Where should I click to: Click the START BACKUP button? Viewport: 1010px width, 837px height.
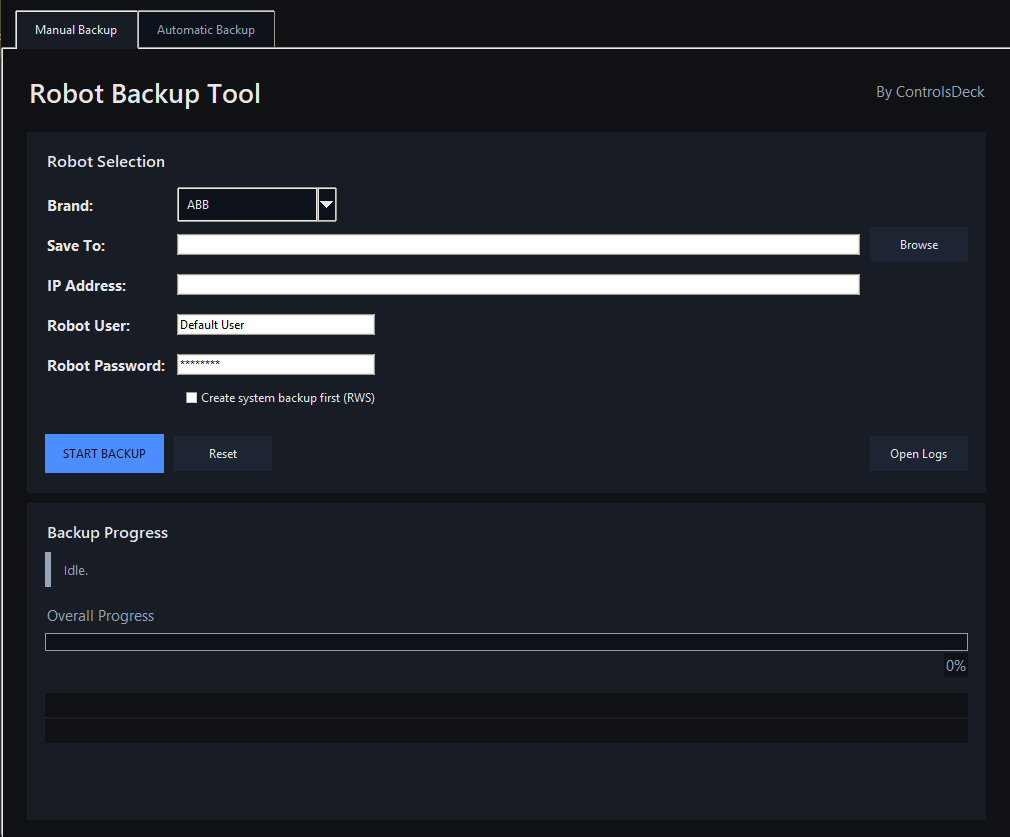pos(104,453)
